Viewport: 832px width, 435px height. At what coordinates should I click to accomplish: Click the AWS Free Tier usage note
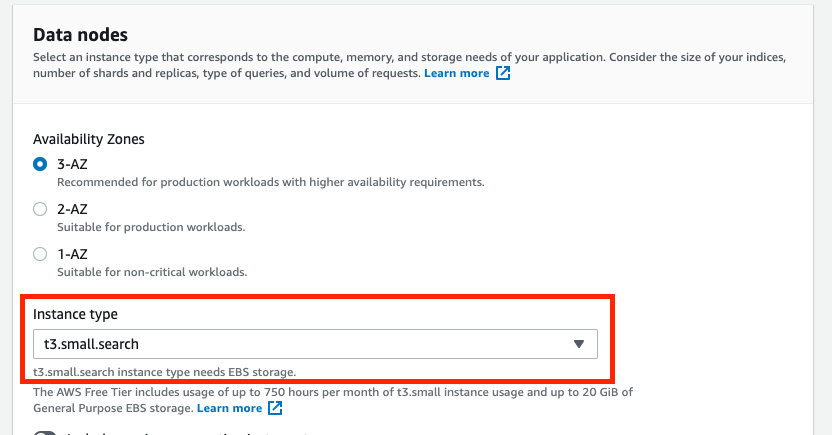click(x=332, y=392)
